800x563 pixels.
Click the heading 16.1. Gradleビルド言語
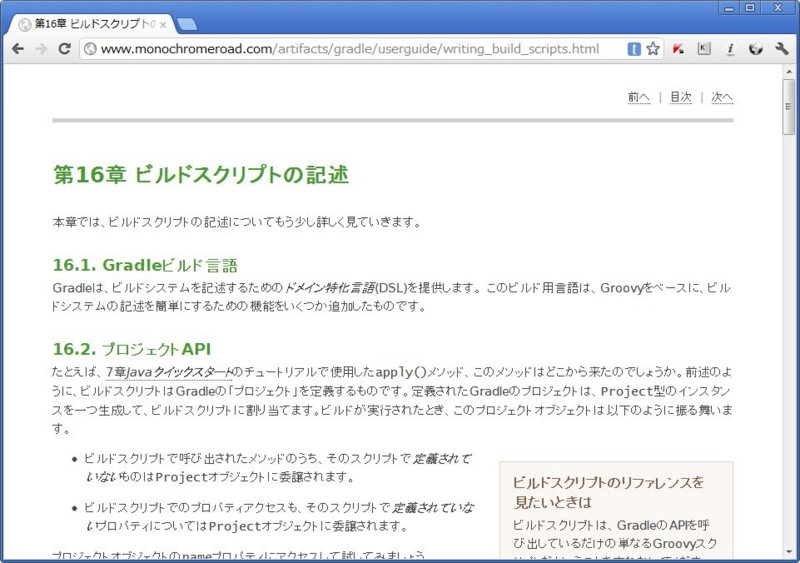coord(145,265)
